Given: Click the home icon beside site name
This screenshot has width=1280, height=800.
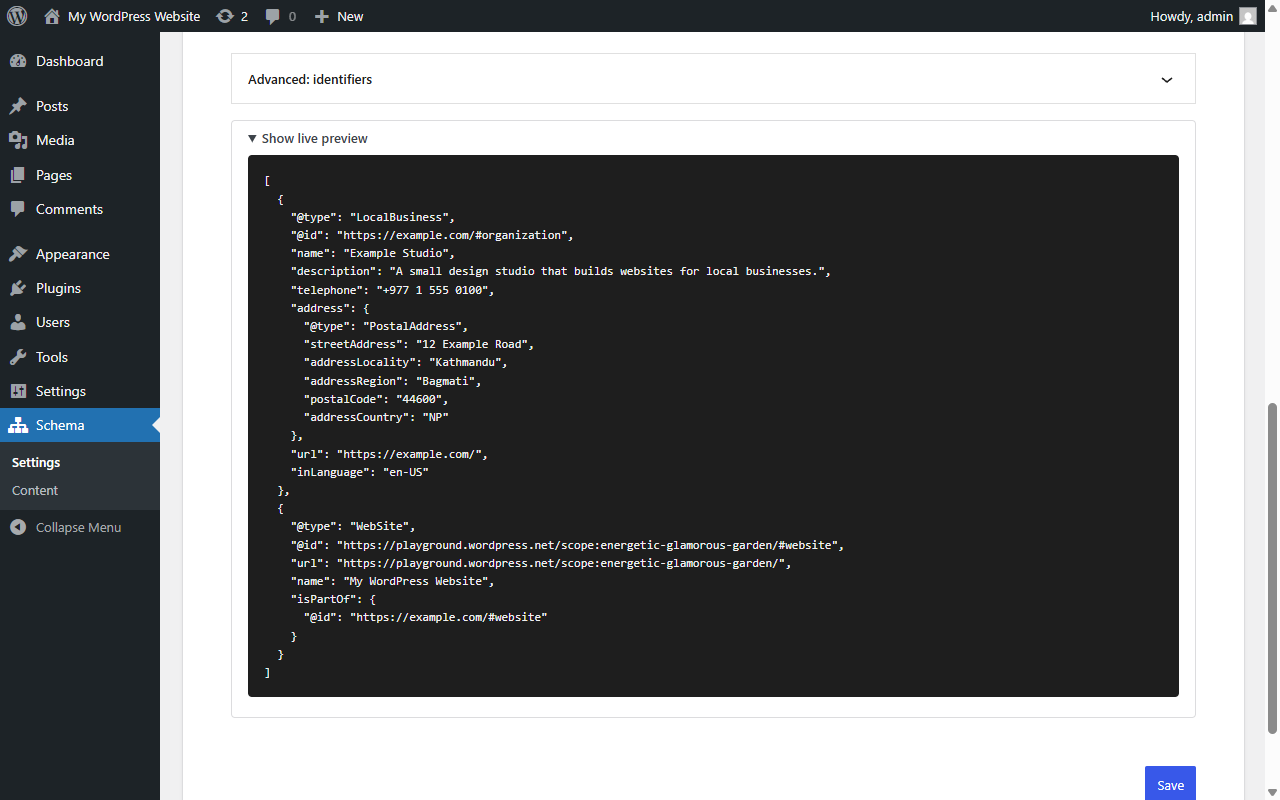Looking at the screenshot, I should pos(52,16).
